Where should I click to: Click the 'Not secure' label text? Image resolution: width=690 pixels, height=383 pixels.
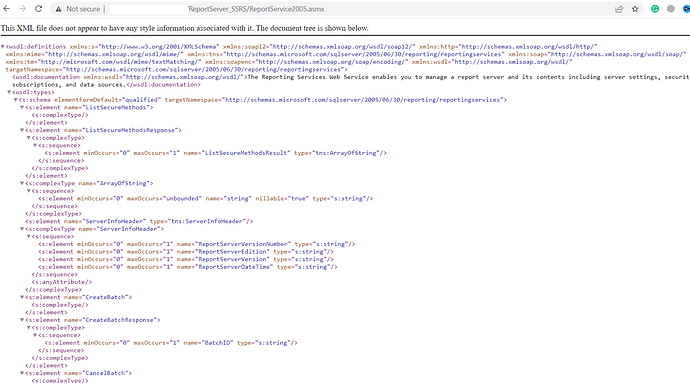(83, 9)
